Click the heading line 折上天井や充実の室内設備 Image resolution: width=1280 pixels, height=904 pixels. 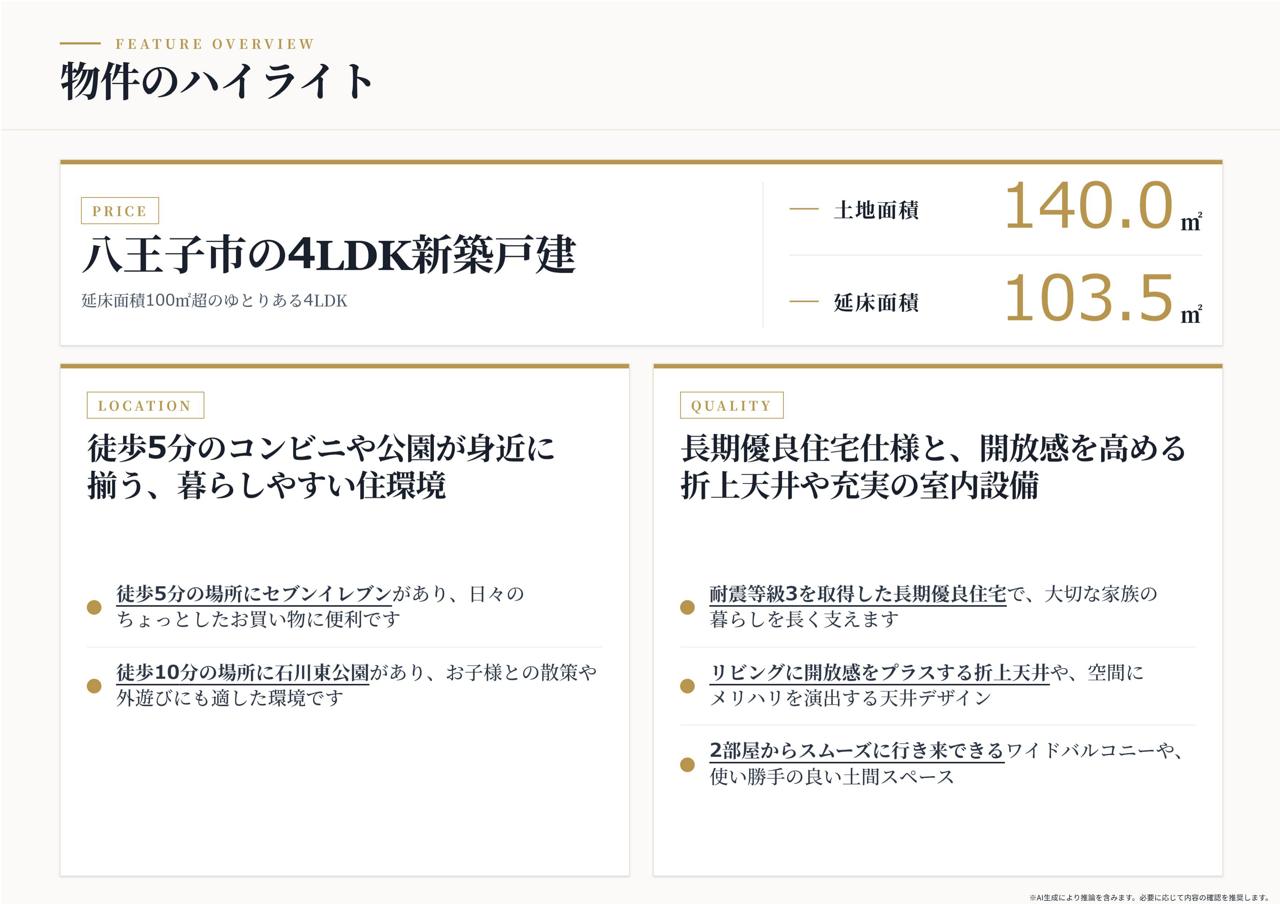click(x=860, y=486)
